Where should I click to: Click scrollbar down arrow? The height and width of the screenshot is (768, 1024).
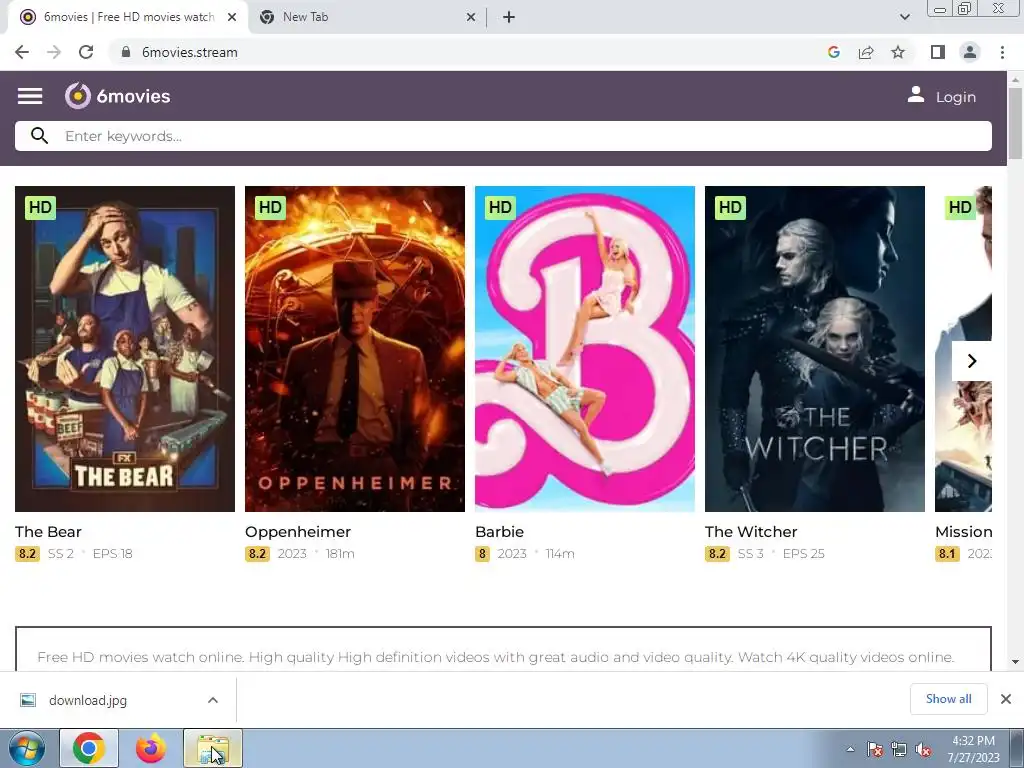(x=1015, y=662)
